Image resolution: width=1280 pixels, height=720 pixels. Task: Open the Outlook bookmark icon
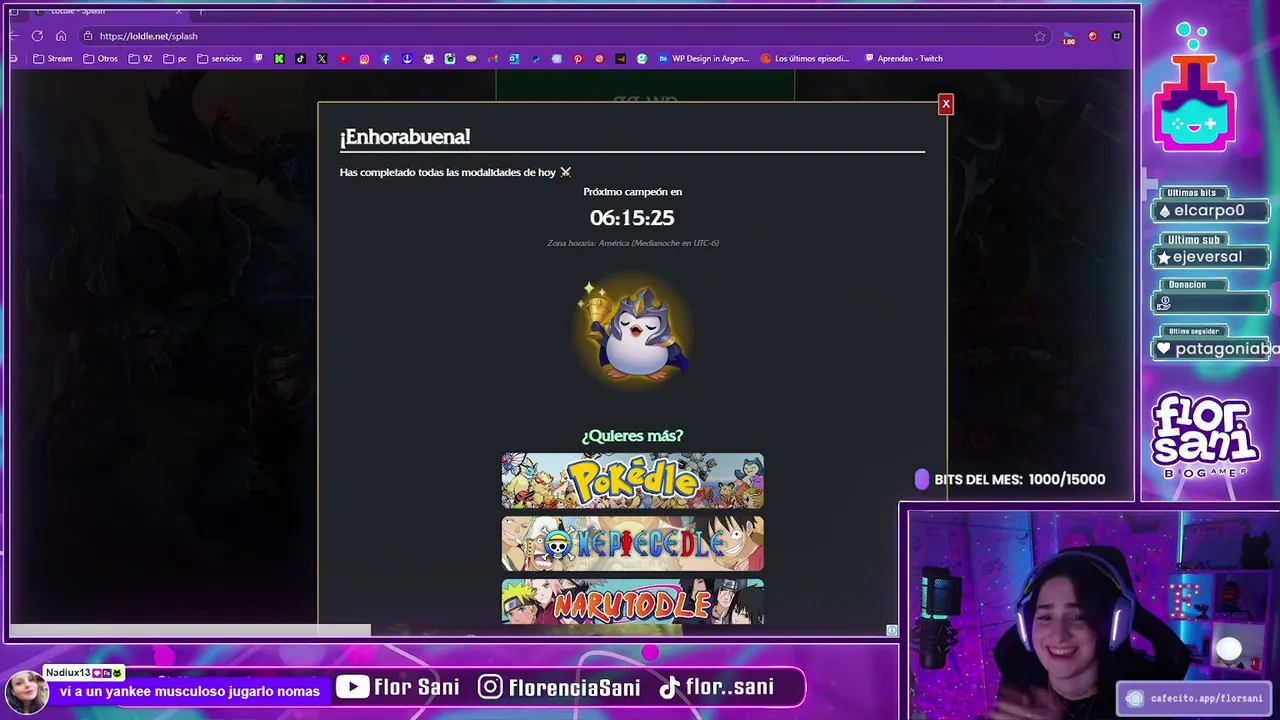[x=513, y=59]
